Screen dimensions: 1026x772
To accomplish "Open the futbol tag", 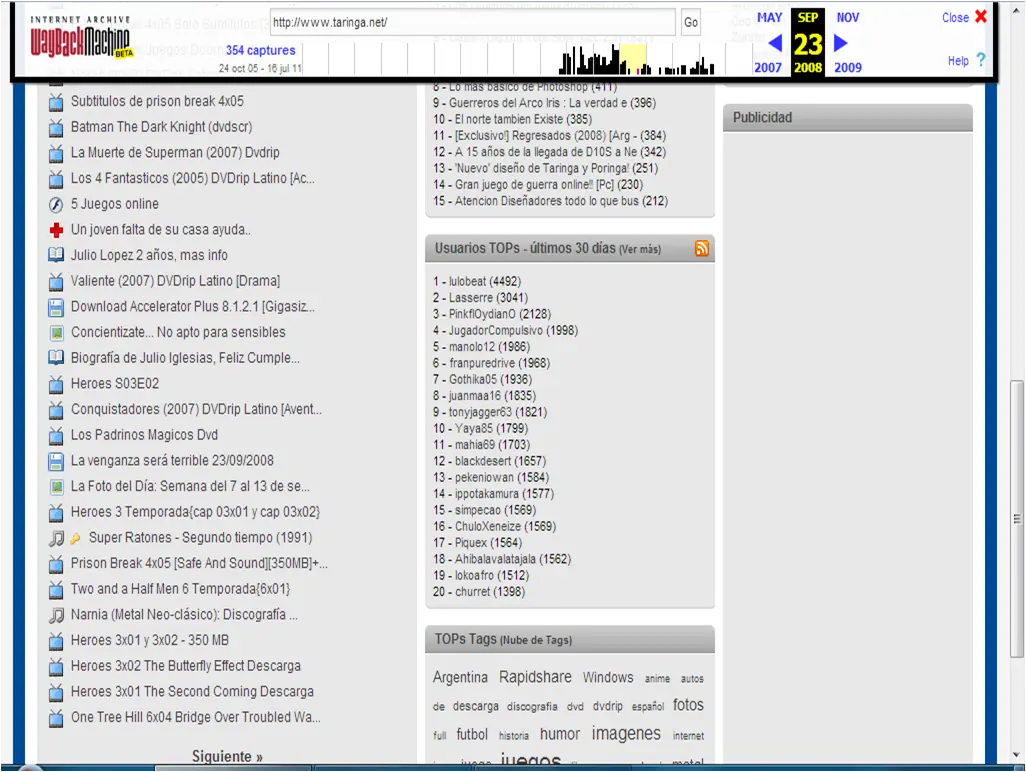I will (472, 734).
